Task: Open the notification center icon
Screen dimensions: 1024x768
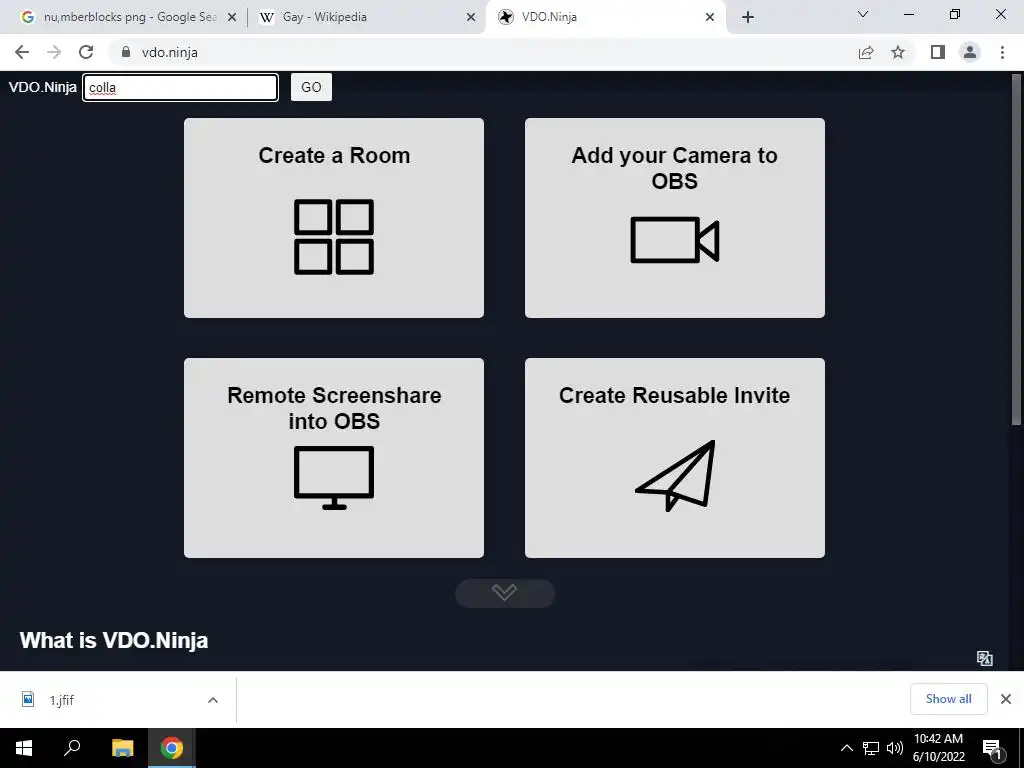Action: coord(992,748)
